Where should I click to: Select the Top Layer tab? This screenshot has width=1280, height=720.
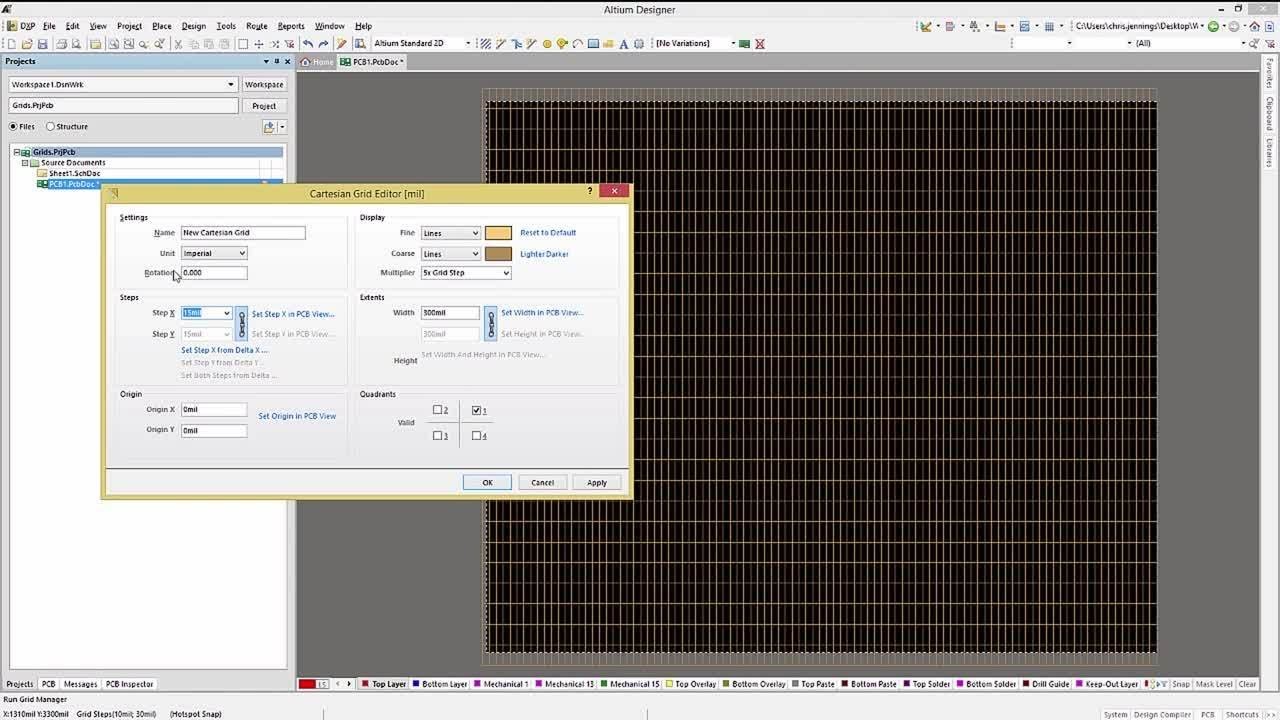pyautogui.click(x=384, y=684)
